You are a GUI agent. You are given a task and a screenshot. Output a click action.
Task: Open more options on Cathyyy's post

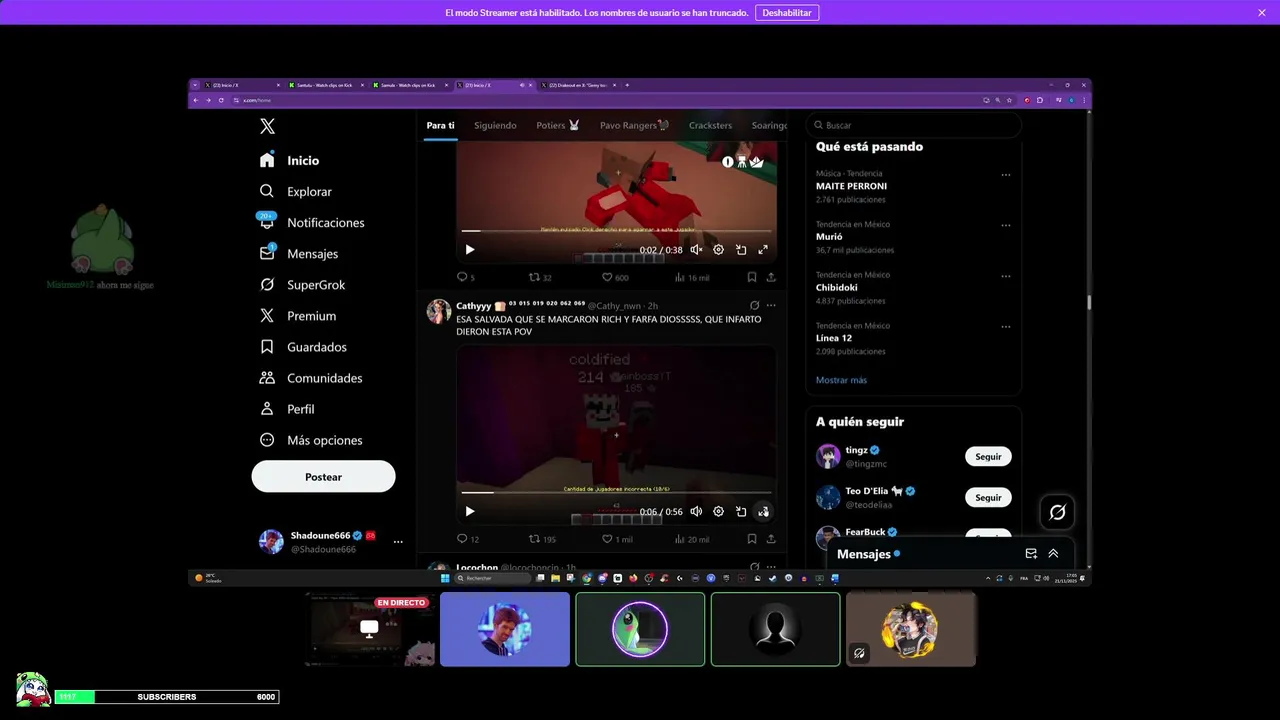(771, 305)
